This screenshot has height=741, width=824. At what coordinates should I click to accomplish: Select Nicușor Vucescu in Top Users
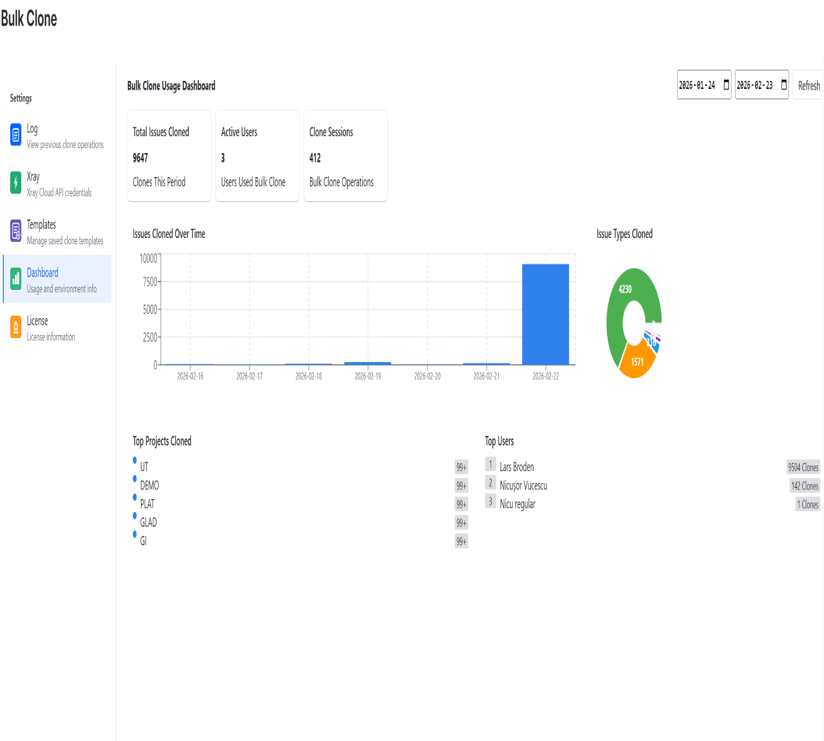523,486
